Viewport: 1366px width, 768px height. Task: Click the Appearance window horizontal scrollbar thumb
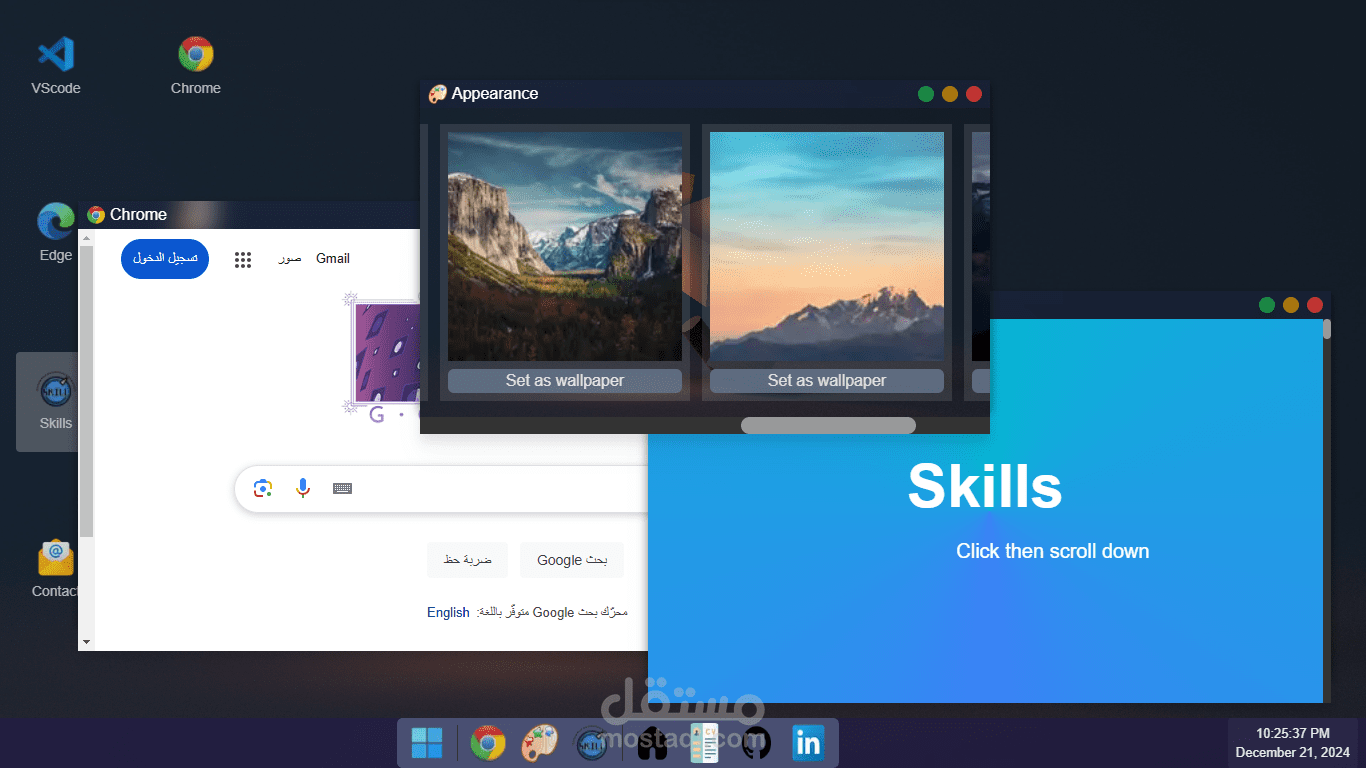828,425
